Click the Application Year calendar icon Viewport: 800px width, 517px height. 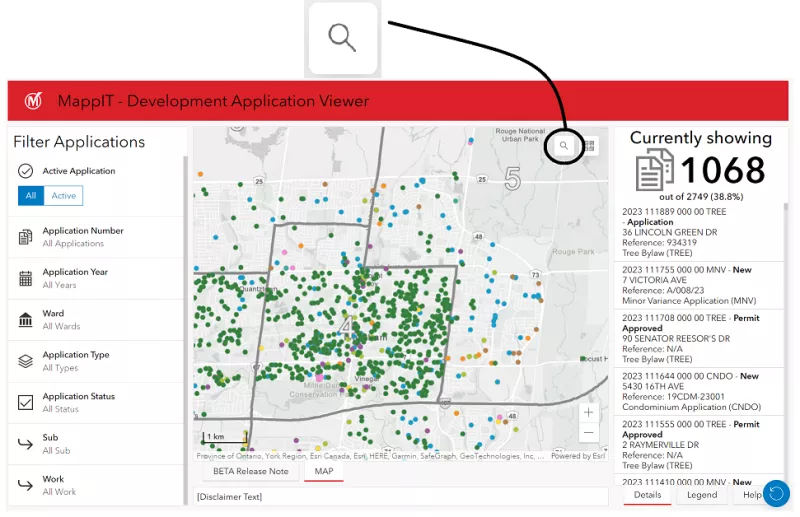(26, 278)
